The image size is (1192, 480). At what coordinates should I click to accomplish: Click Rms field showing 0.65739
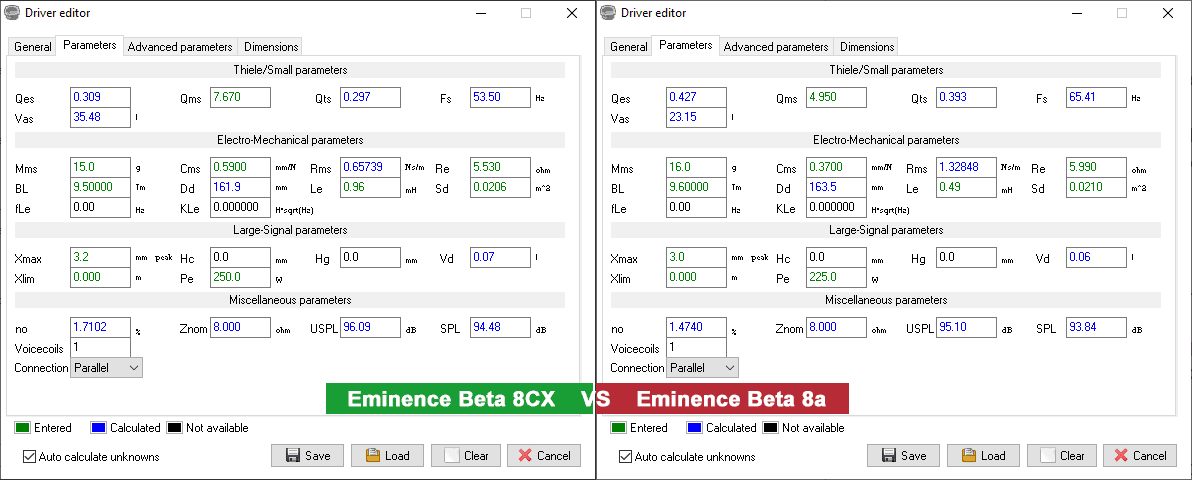(x=370, y=167)
